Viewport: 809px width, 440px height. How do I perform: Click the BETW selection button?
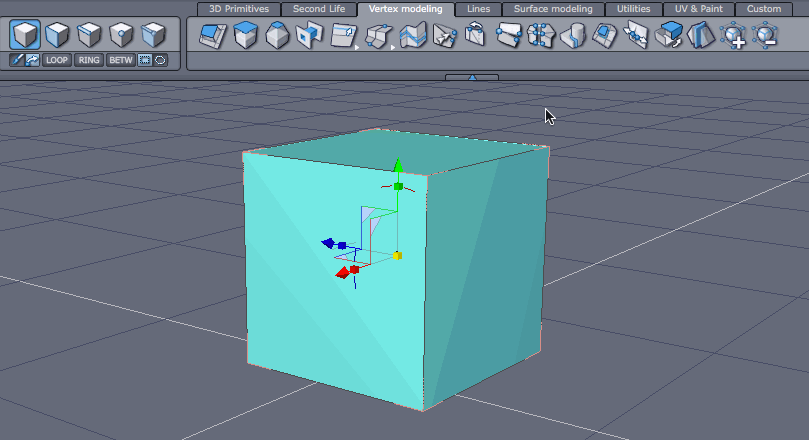pyautogui.click(x=121, y=60)
